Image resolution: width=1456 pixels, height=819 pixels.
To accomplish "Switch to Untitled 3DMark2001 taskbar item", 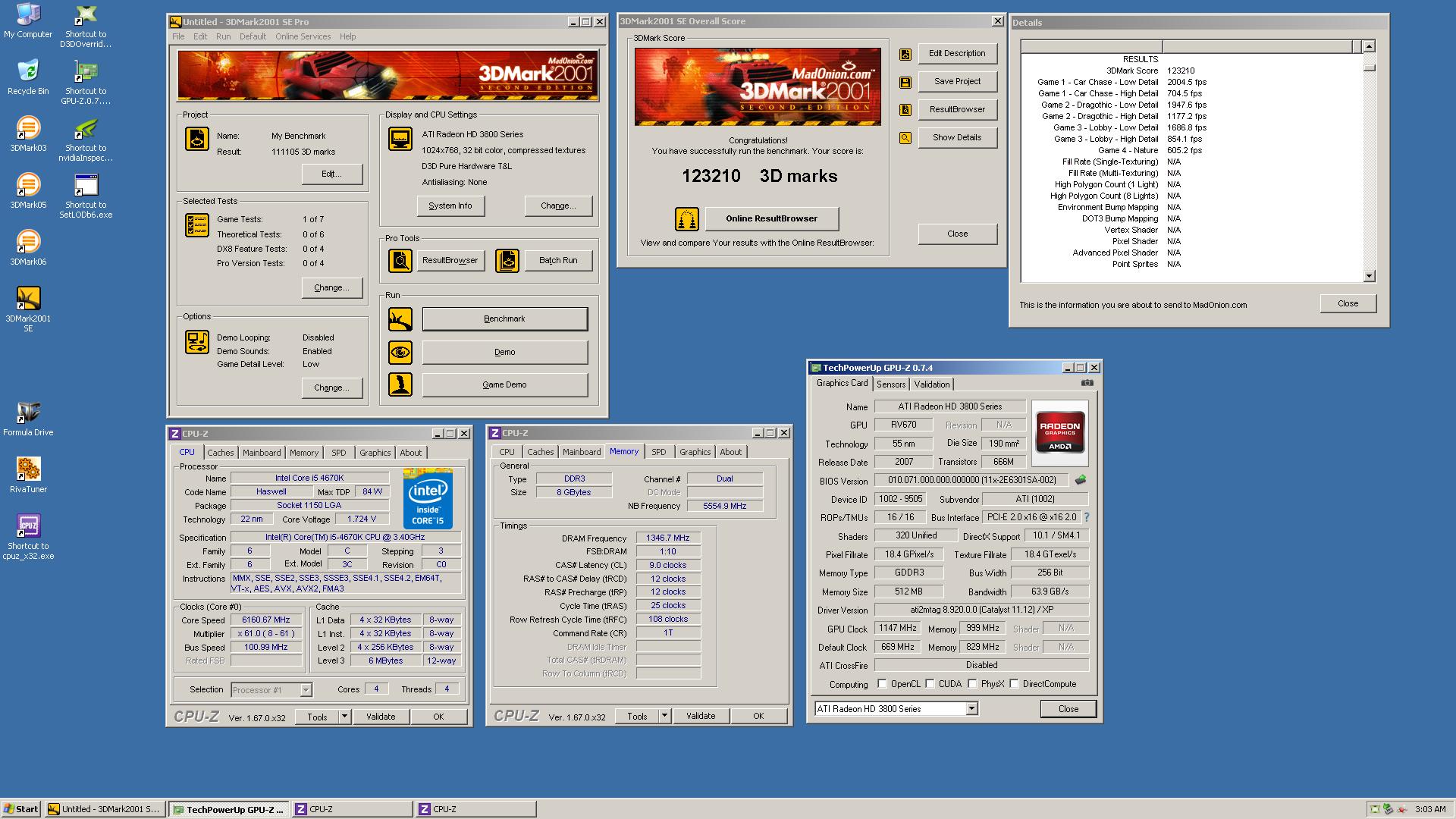I will [105, 809].
